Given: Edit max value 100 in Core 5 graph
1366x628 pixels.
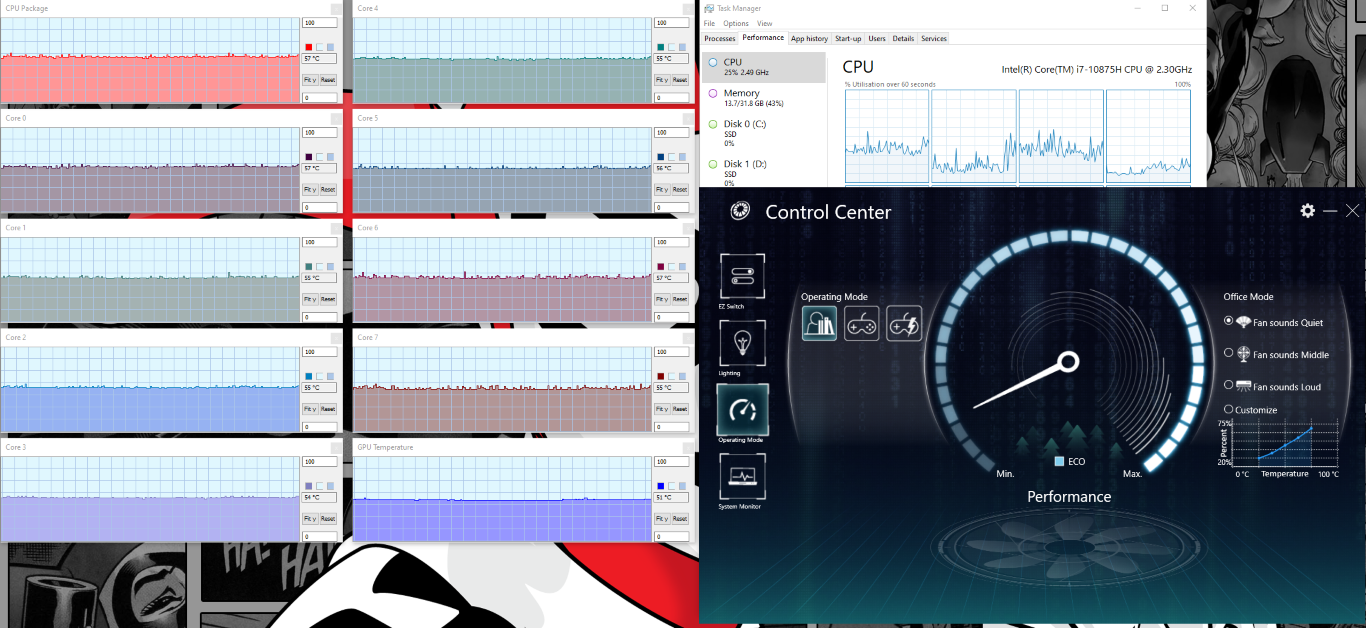Looking at the screenshot, I should tap(671, 132).
